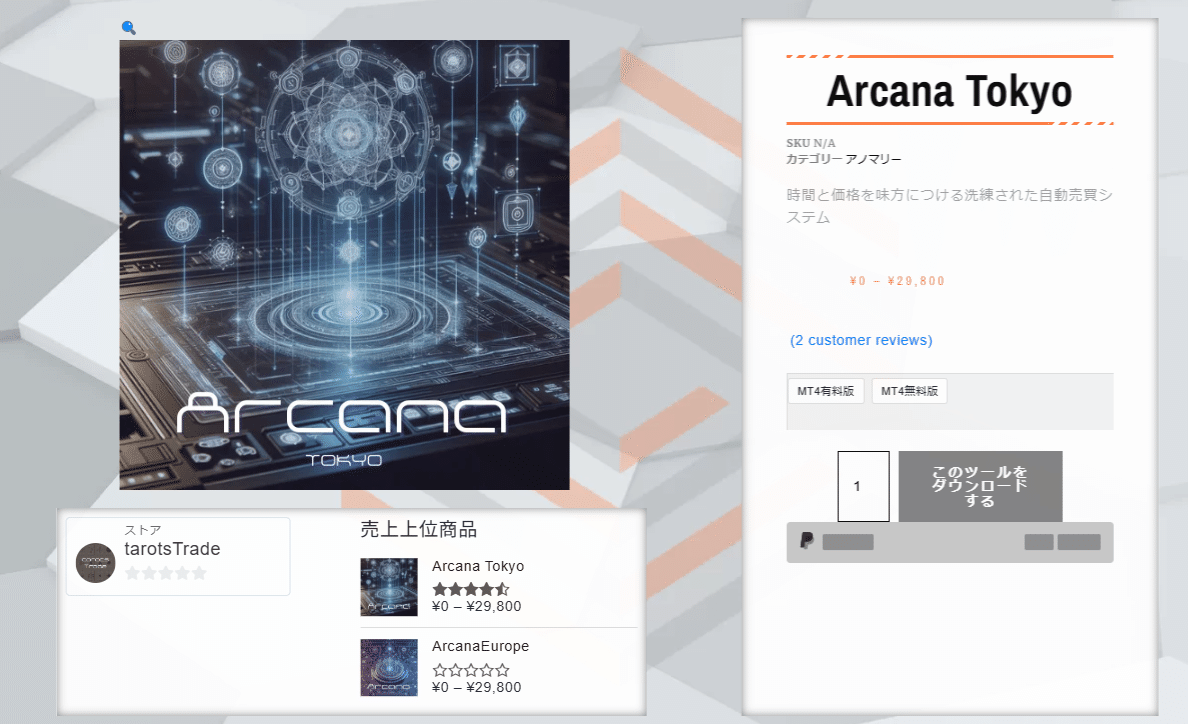Screen dimensions: 1188x724
Task: Select the MT4有料版 variation option
Action: click(826, 391)
